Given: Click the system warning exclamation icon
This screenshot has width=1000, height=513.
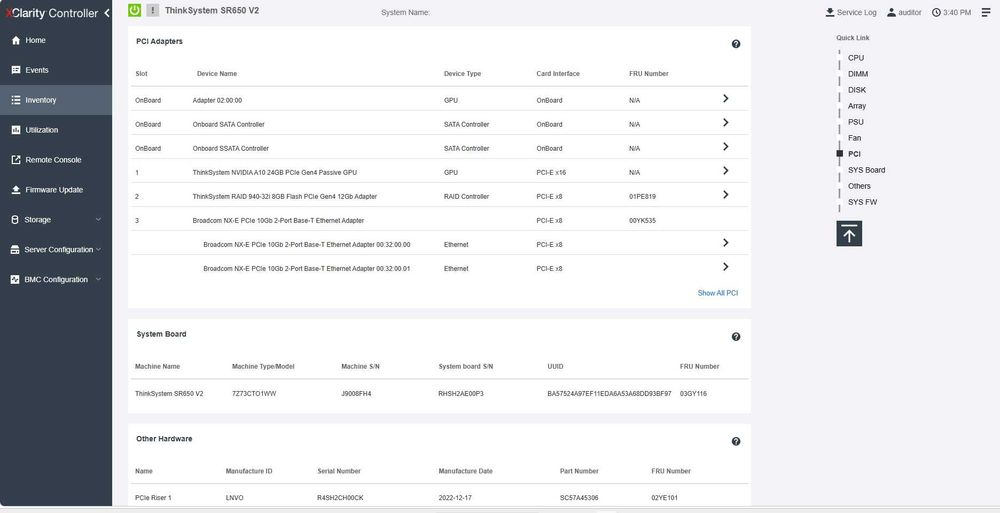Looking at the screenshot, I should 152,10.
